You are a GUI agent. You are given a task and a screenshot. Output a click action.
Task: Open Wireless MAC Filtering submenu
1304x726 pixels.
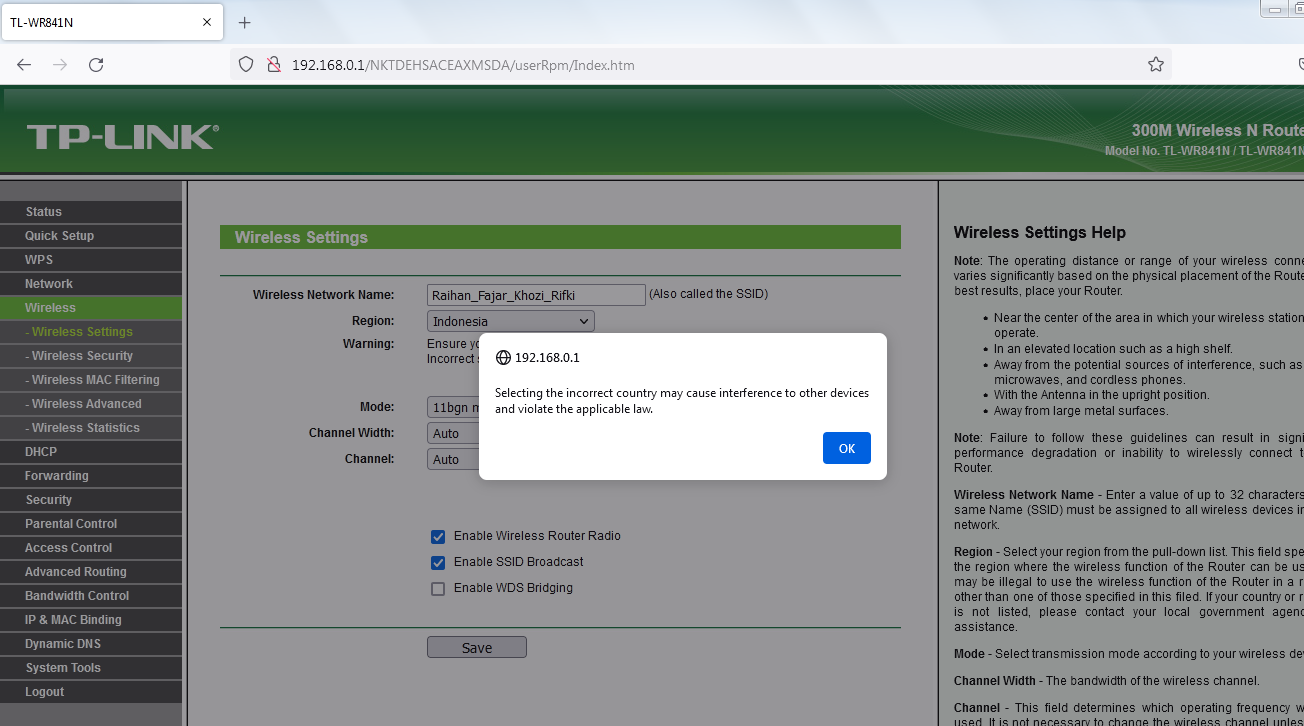pos(91,380)
